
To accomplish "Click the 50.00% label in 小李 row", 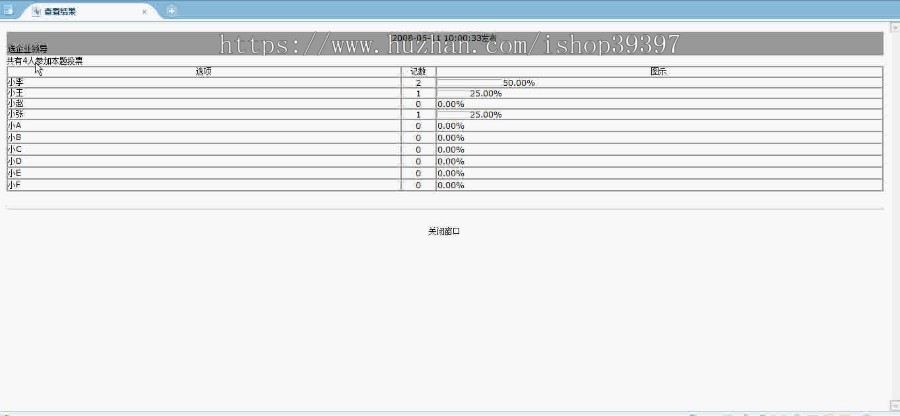I will (519, 83).
